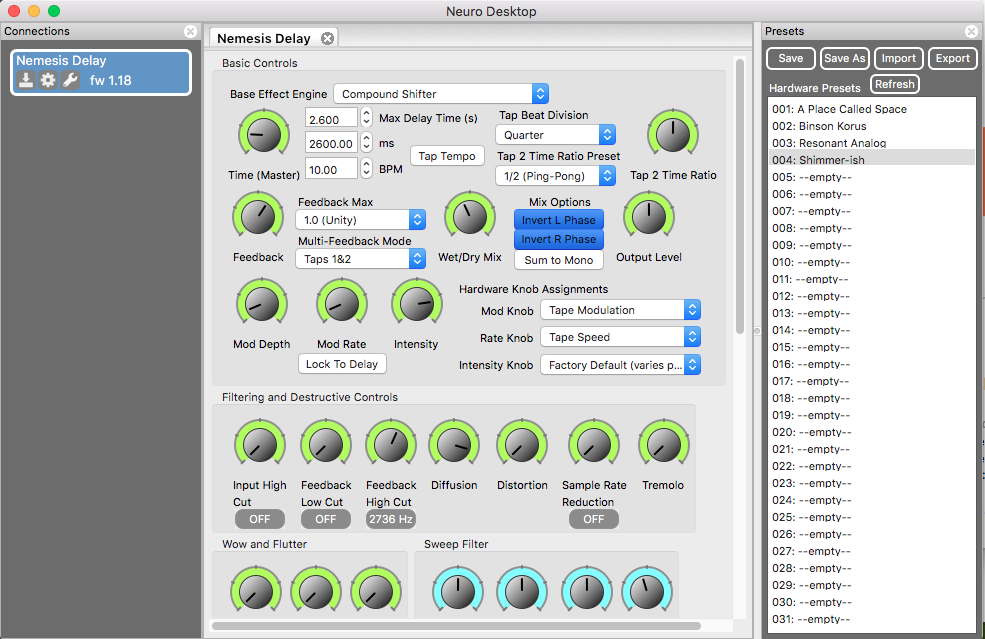
Task: Click the Time (Master) knob
Action: [x=264, y=134]
